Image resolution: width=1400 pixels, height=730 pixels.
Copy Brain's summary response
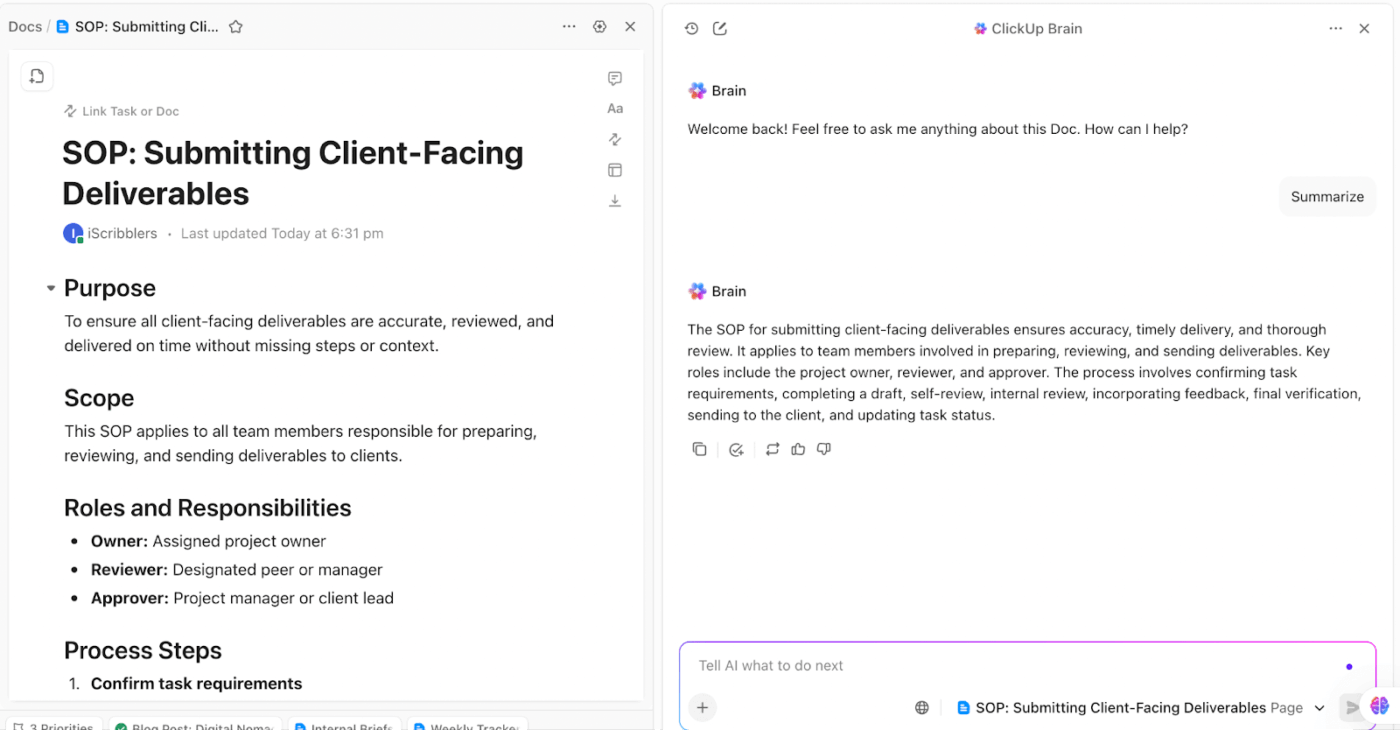(x=700, y=449)
